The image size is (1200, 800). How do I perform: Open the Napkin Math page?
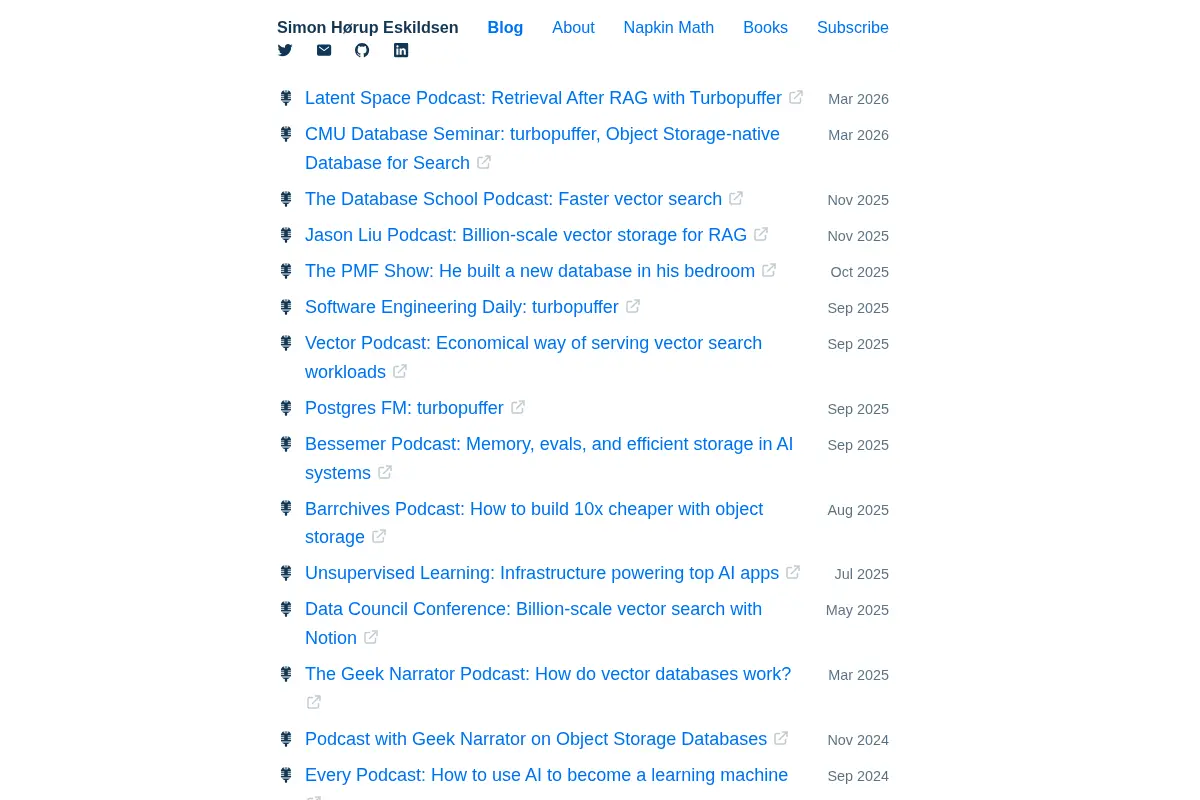coord(669,27)
